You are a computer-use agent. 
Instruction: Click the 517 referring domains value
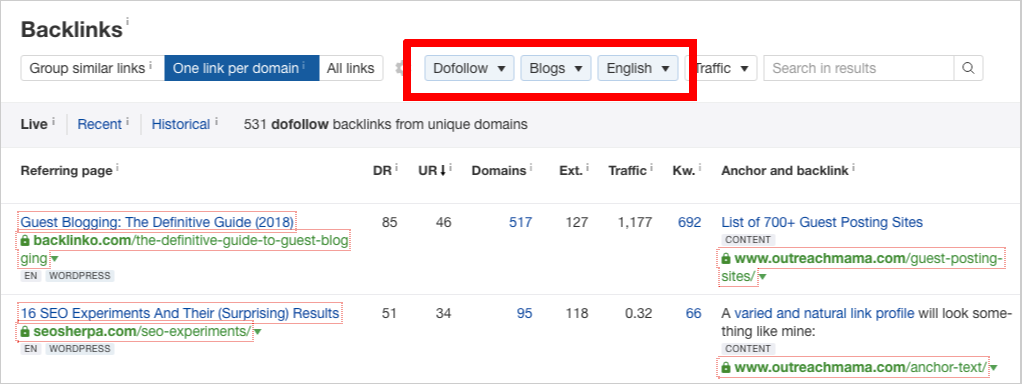pos(520,222)
